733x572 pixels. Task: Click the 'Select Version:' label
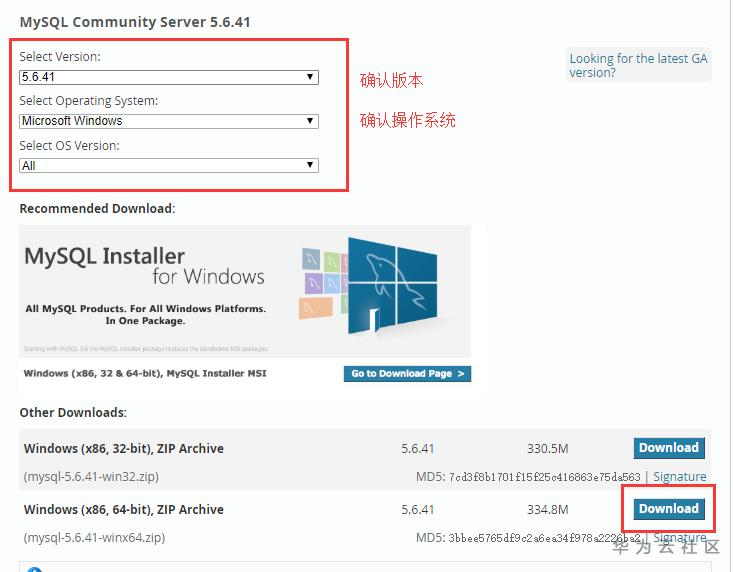pyautogui.click(x=60, y=57)
